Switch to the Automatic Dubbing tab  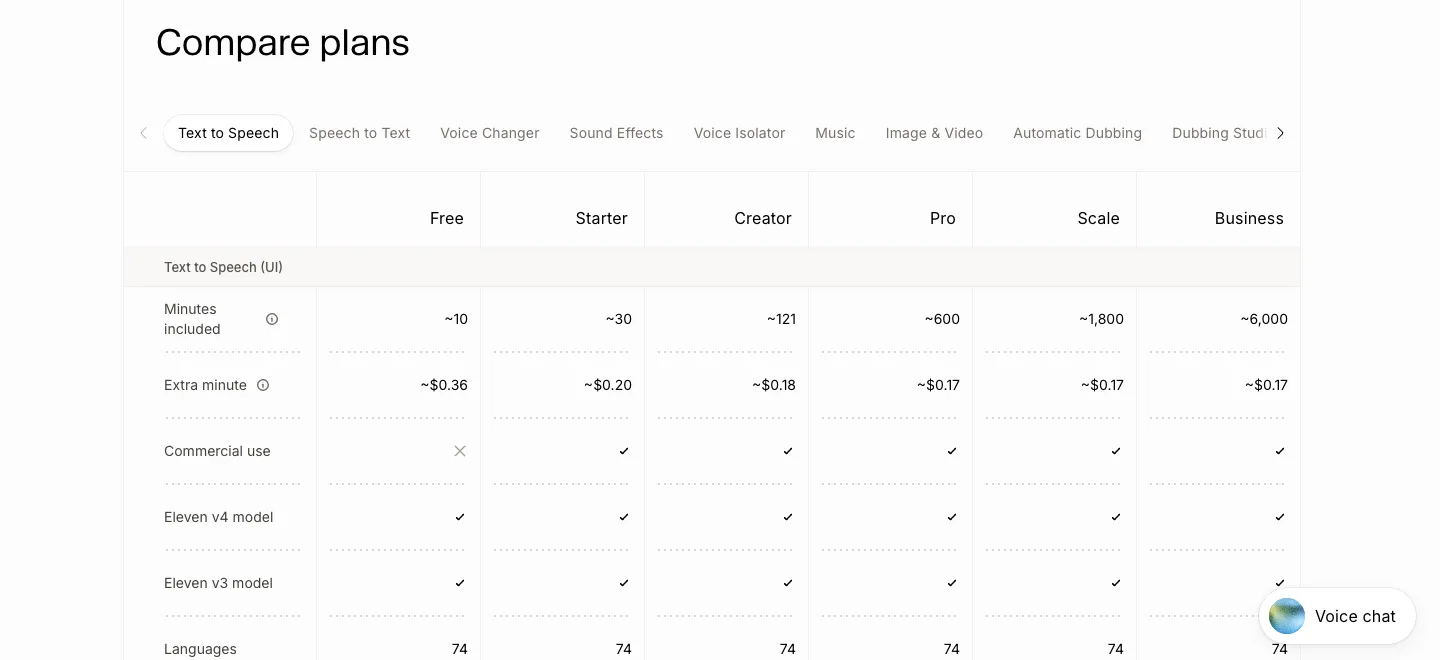pos(1077,133)
